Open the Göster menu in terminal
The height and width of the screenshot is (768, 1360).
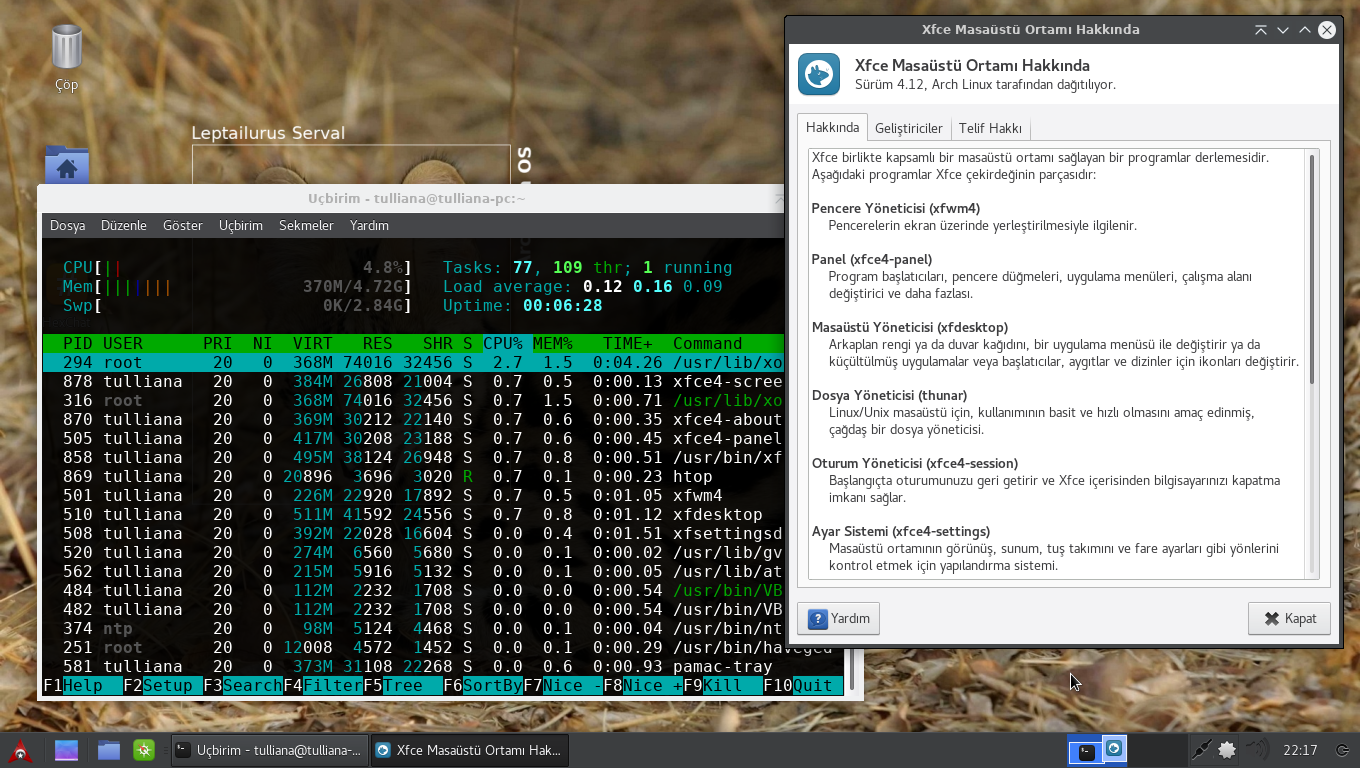[183, 226]
